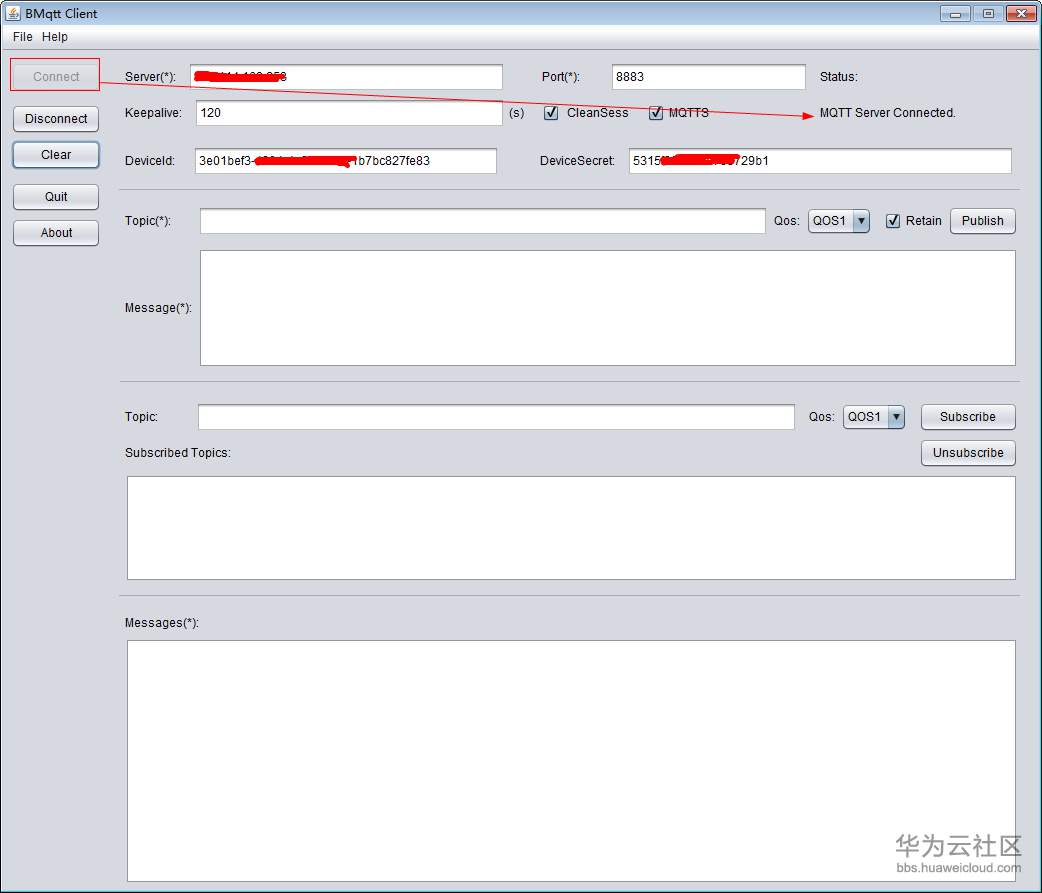Click the BMqtt Client Java title bar icon
The width and height of the screenshot is (1042, 893).
13,13
